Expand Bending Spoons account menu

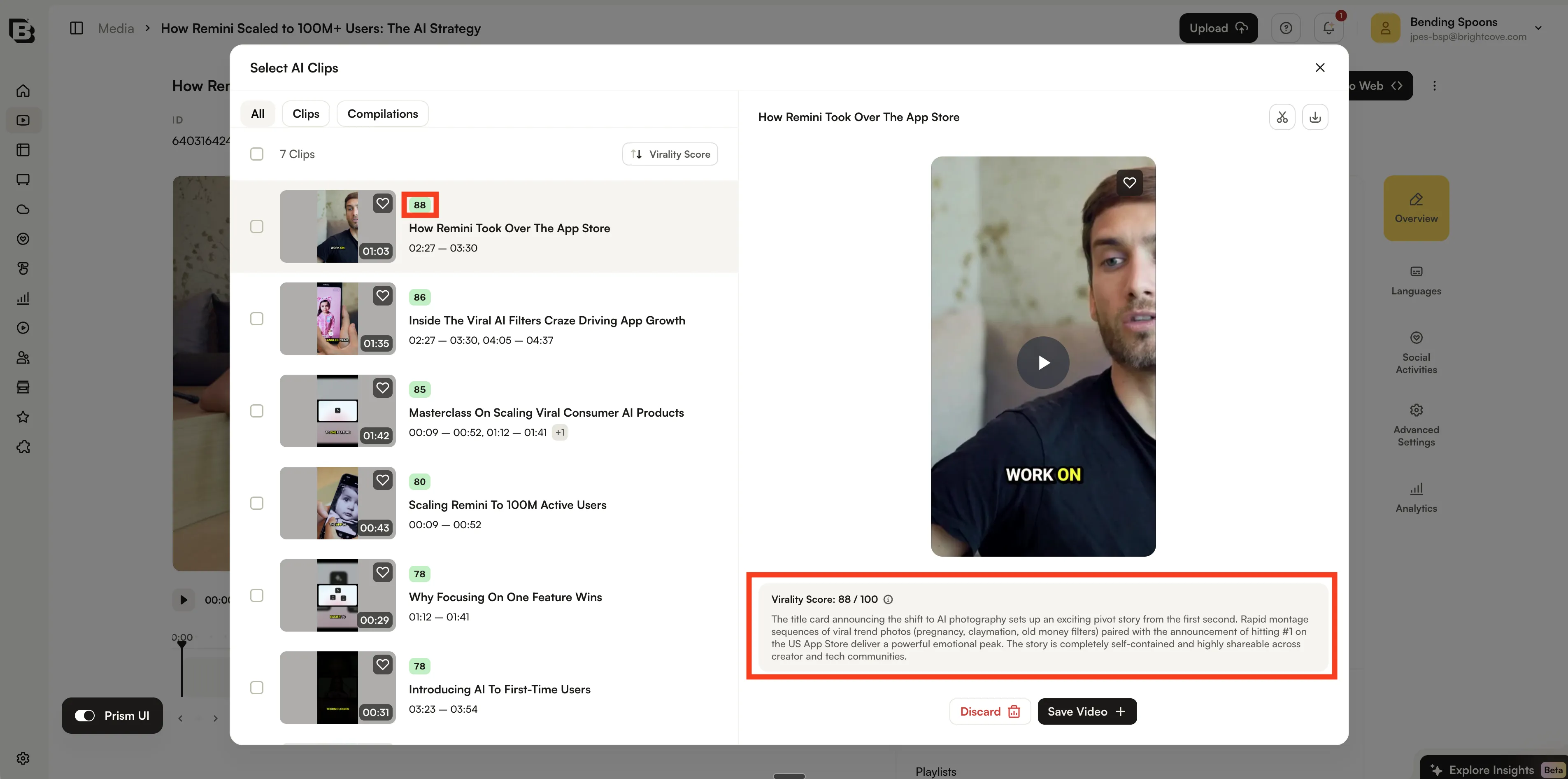(1538, 28)
